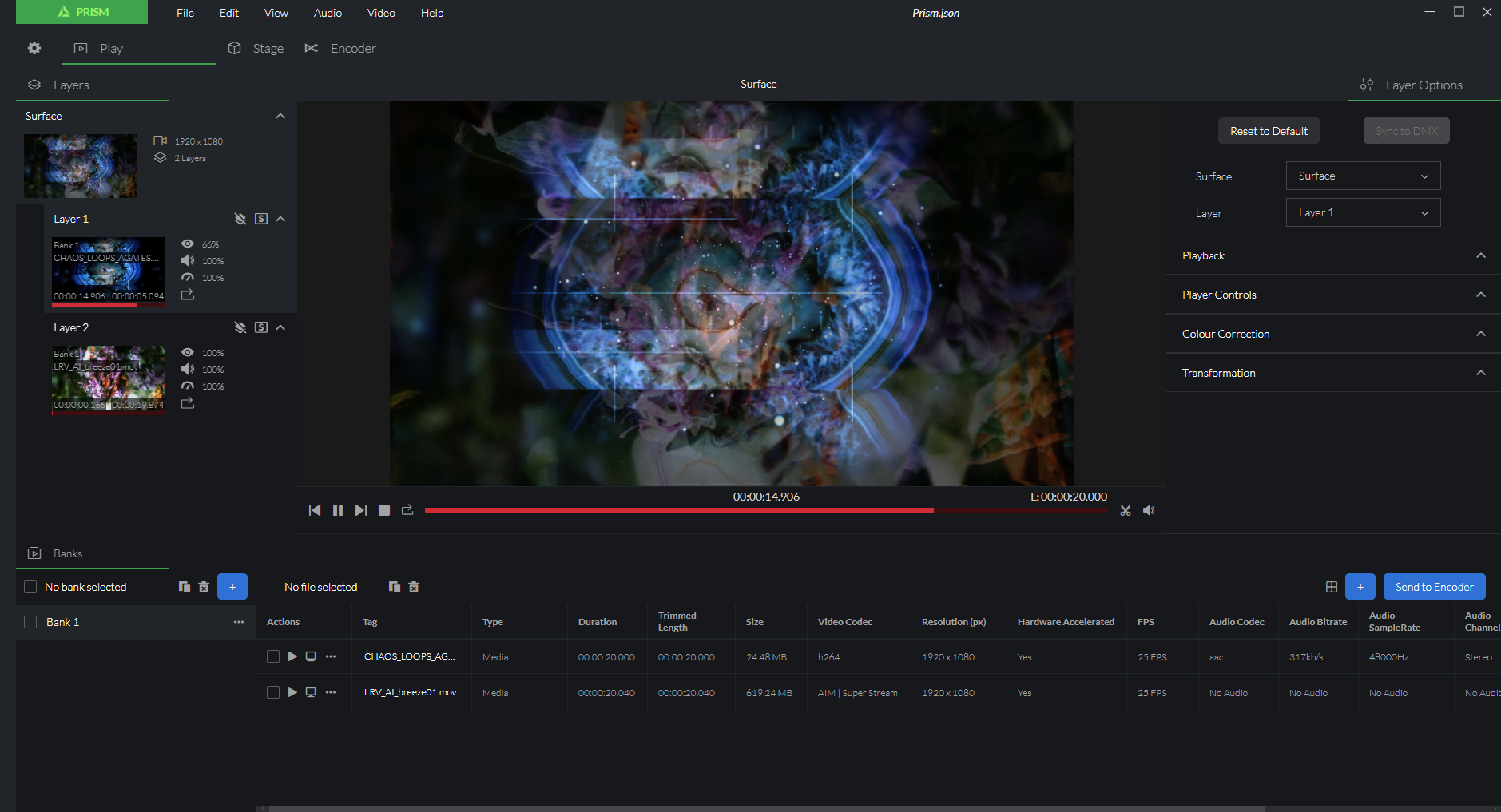Toggle Layer 1 visibility eye
Screen dimensions: 1501x812
[188, 244]
